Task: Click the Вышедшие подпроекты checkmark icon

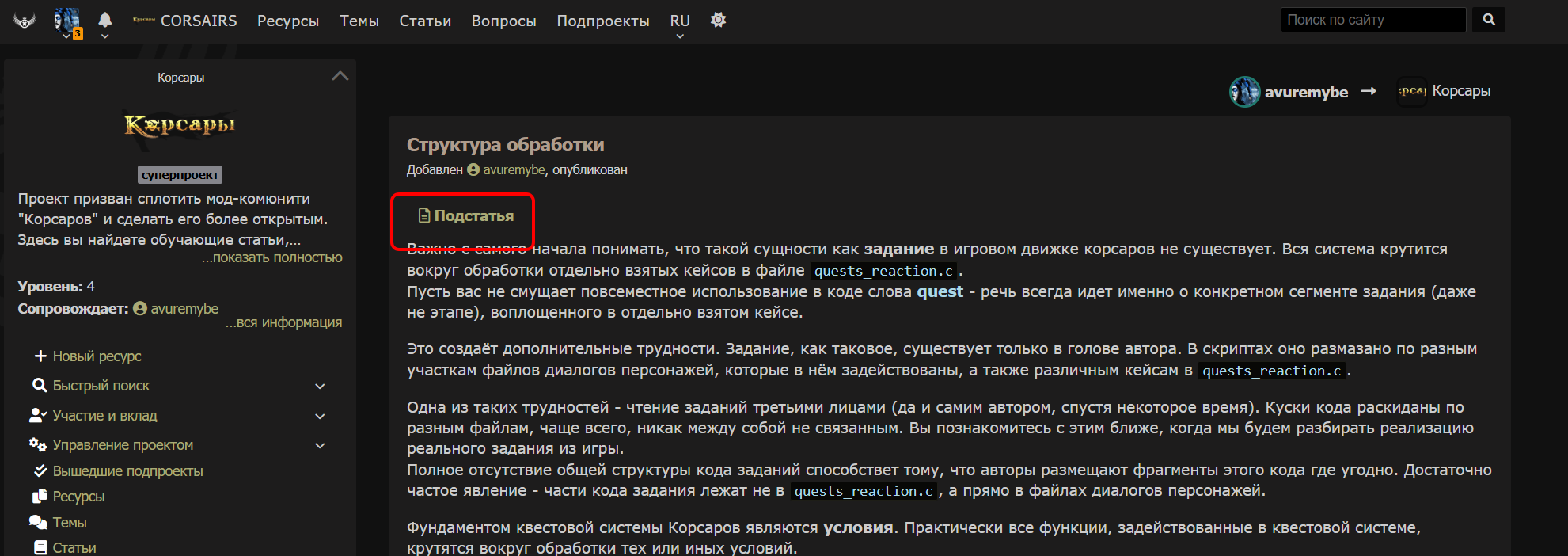Action: coord(40,471)
